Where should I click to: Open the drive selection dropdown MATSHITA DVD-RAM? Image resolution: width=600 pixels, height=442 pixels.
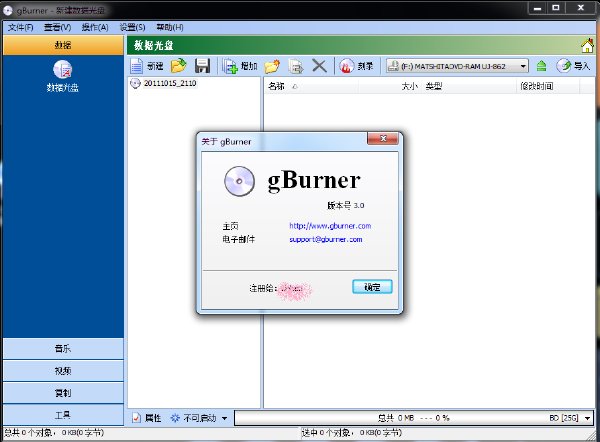pos(457,66)
